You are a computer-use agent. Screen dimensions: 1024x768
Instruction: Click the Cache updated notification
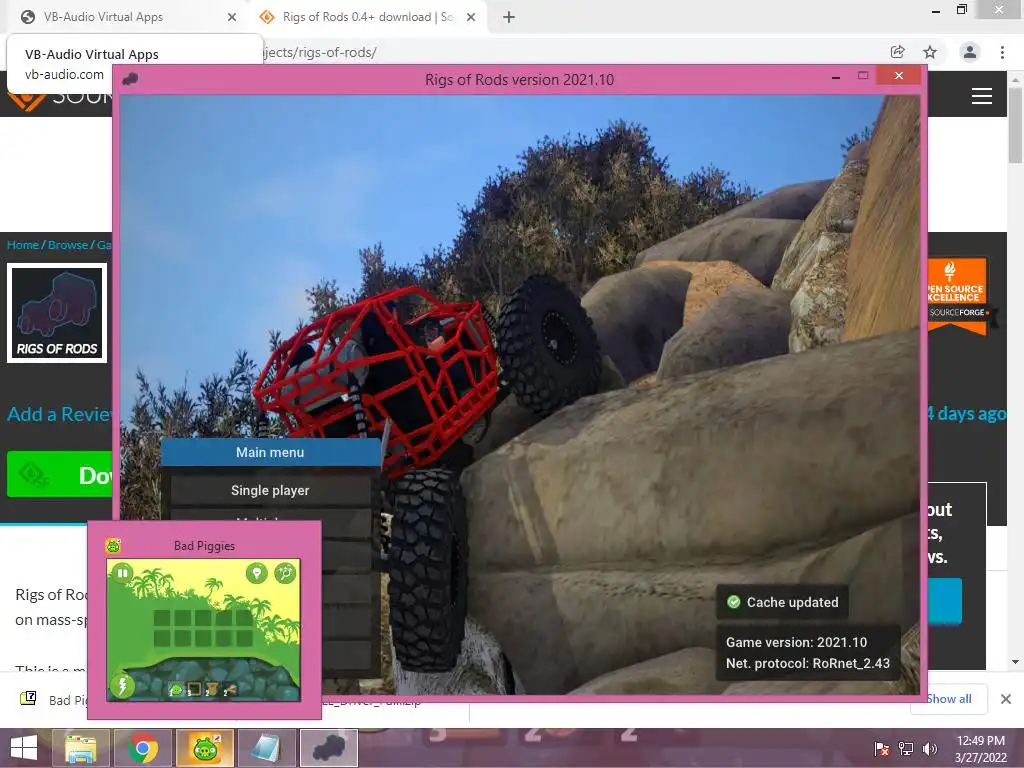coord(783,602)
